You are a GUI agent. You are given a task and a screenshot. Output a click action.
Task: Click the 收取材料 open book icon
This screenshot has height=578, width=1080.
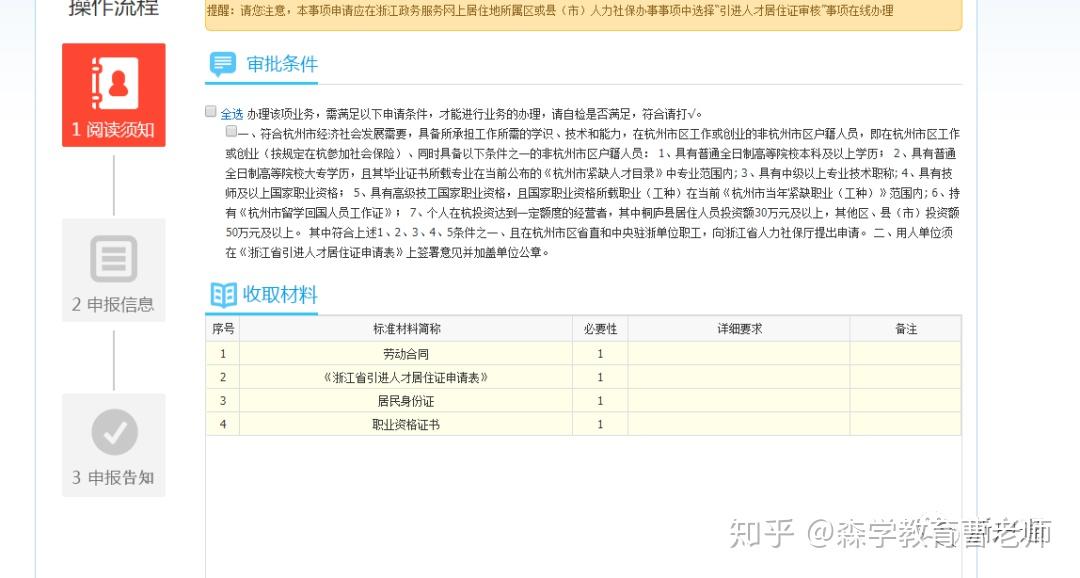tap(222, 295)
